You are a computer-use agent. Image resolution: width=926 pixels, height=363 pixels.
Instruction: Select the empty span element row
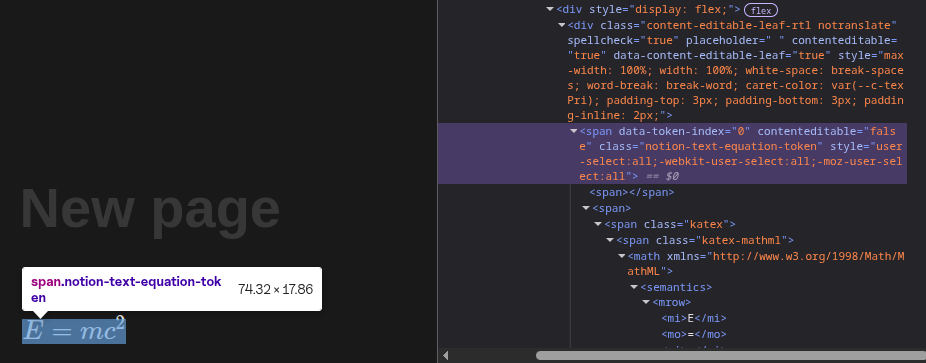pos(632,192)
